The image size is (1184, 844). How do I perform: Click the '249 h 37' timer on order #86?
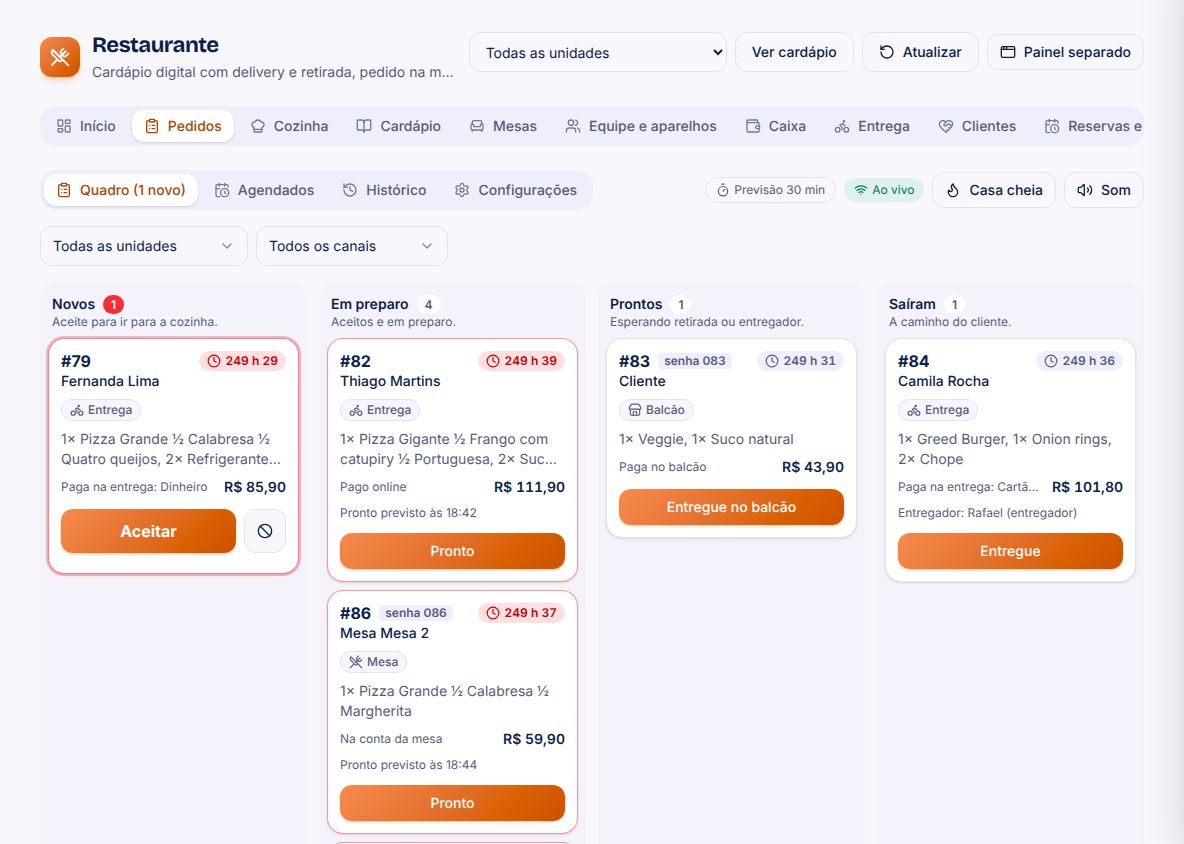pos(522,613)
